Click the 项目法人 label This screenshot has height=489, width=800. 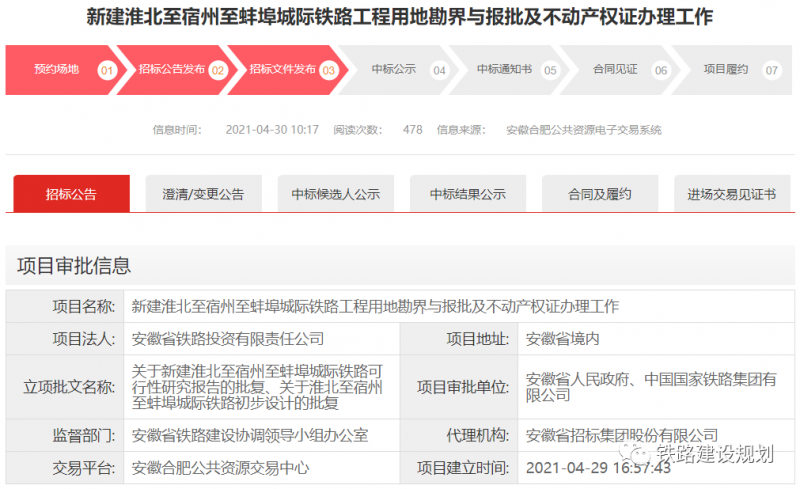click(84, 339)
